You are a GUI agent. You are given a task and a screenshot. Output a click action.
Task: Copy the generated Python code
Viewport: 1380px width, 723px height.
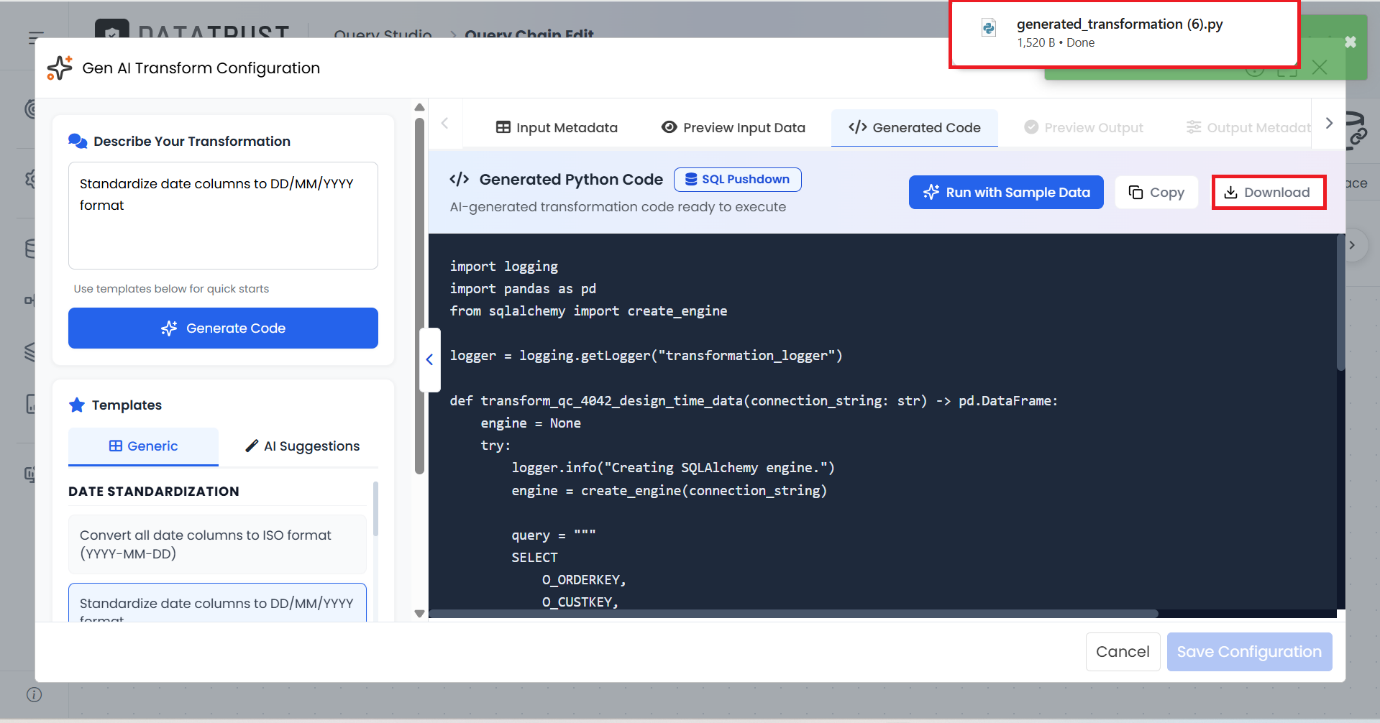point(1157,192)
